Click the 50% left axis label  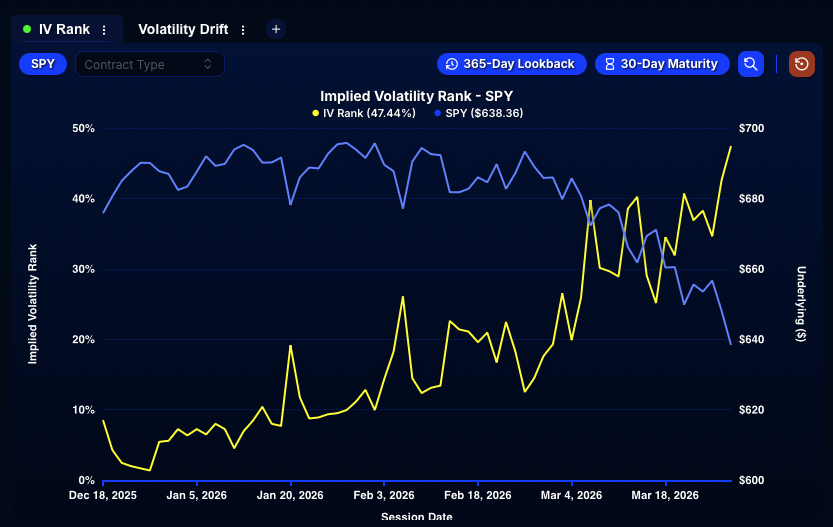pos(83,129)
